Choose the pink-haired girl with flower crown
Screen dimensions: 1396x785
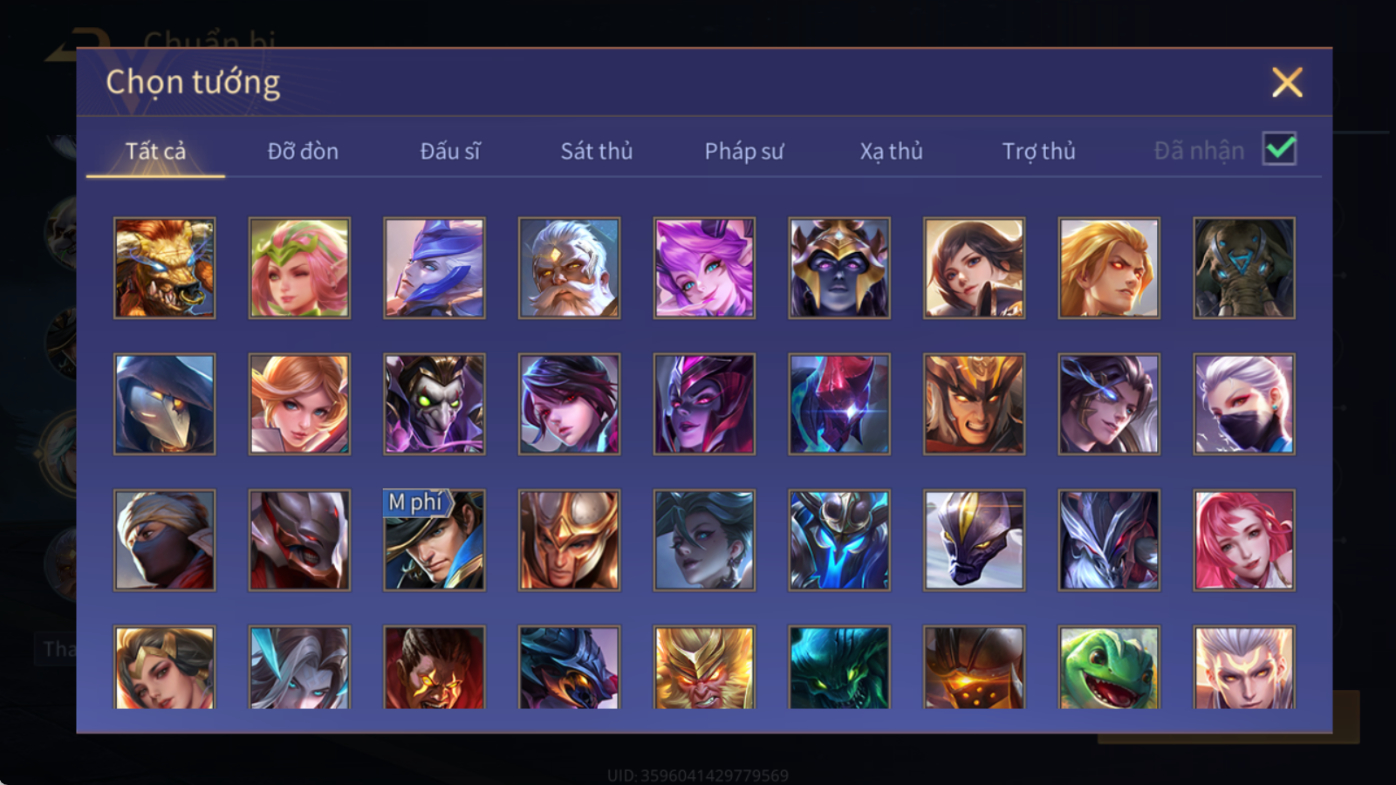pyautogui.click(x=299, y=268)
